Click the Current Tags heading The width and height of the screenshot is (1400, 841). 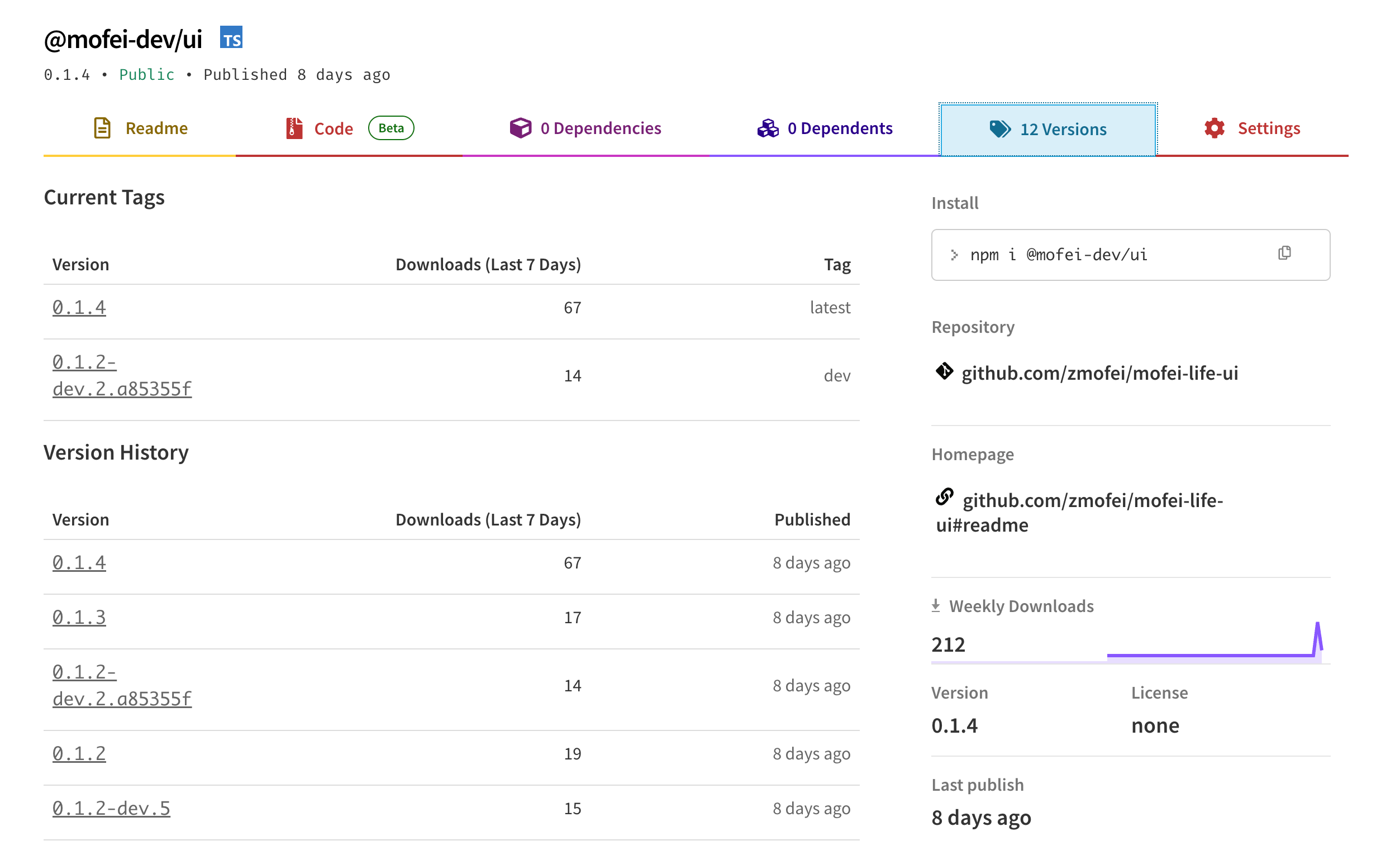click(x=104, y=197)
